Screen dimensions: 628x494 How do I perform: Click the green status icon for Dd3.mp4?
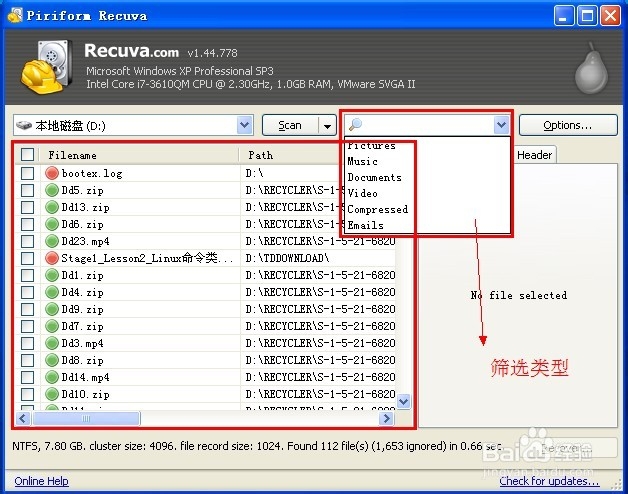(52, 343)
